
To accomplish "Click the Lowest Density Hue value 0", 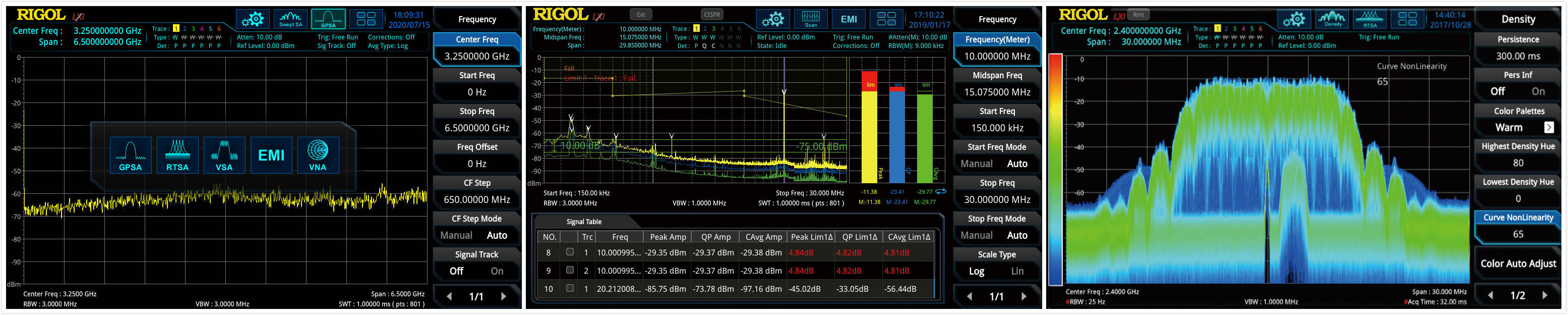I will tap(1518, 198).
